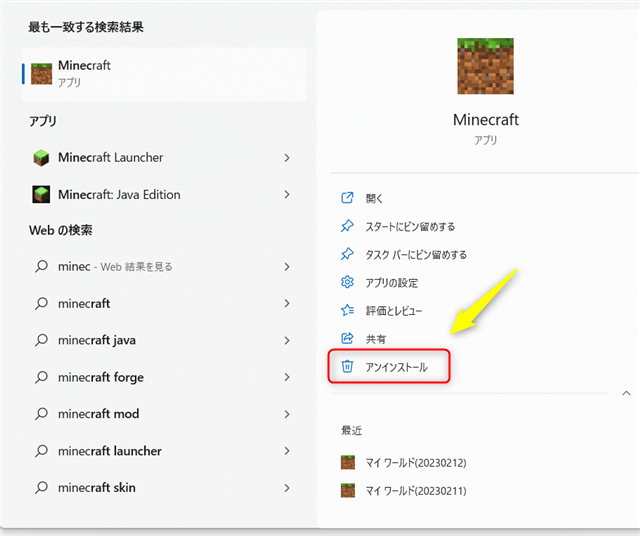
Task: Click the share icon next to 共有
Action: click(x=348, y=339)
